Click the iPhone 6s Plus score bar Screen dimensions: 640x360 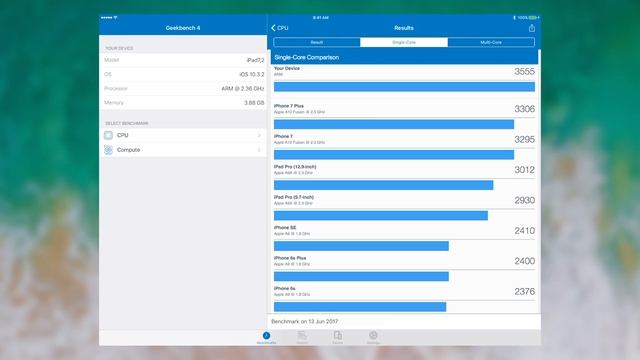tap(361, 276)
